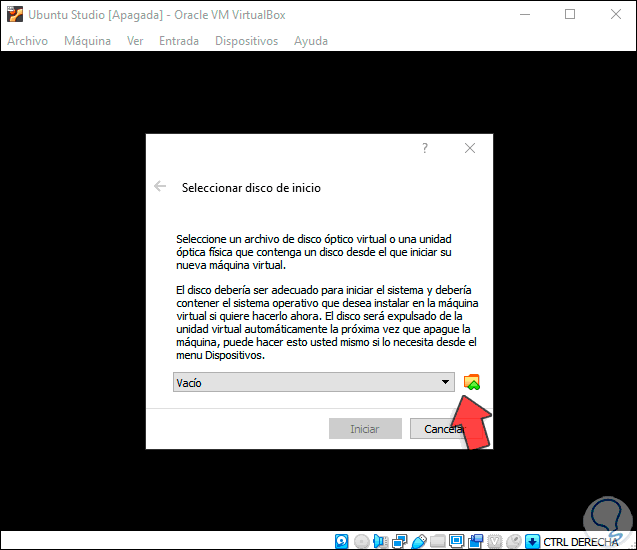637x550 pixels.
Task: Click the dialog help question mark
Action: click(x=425, y=148)
